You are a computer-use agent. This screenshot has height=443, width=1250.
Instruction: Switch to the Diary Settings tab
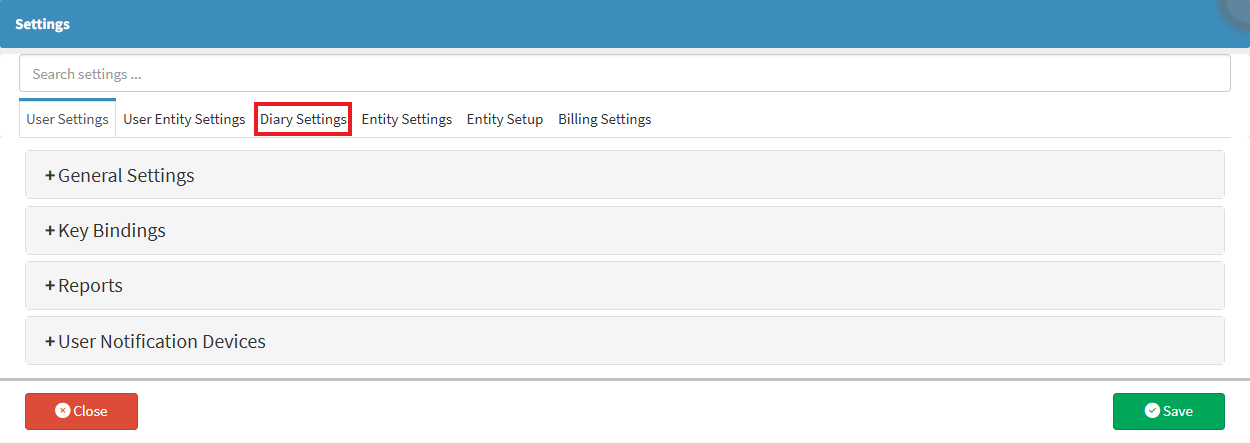click(303, 119)
